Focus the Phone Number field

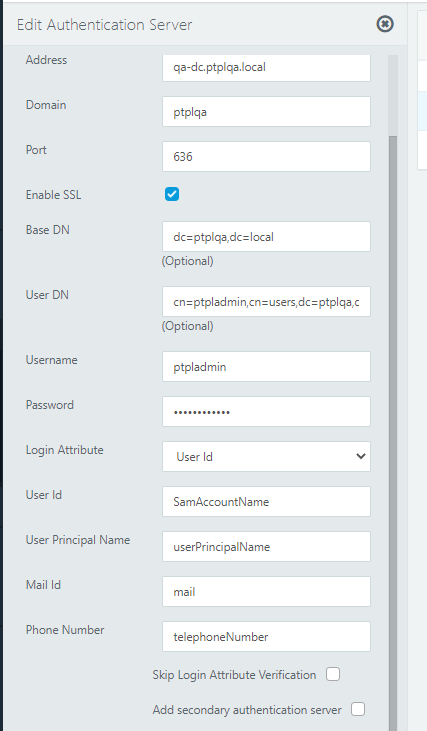click(266, 636)
